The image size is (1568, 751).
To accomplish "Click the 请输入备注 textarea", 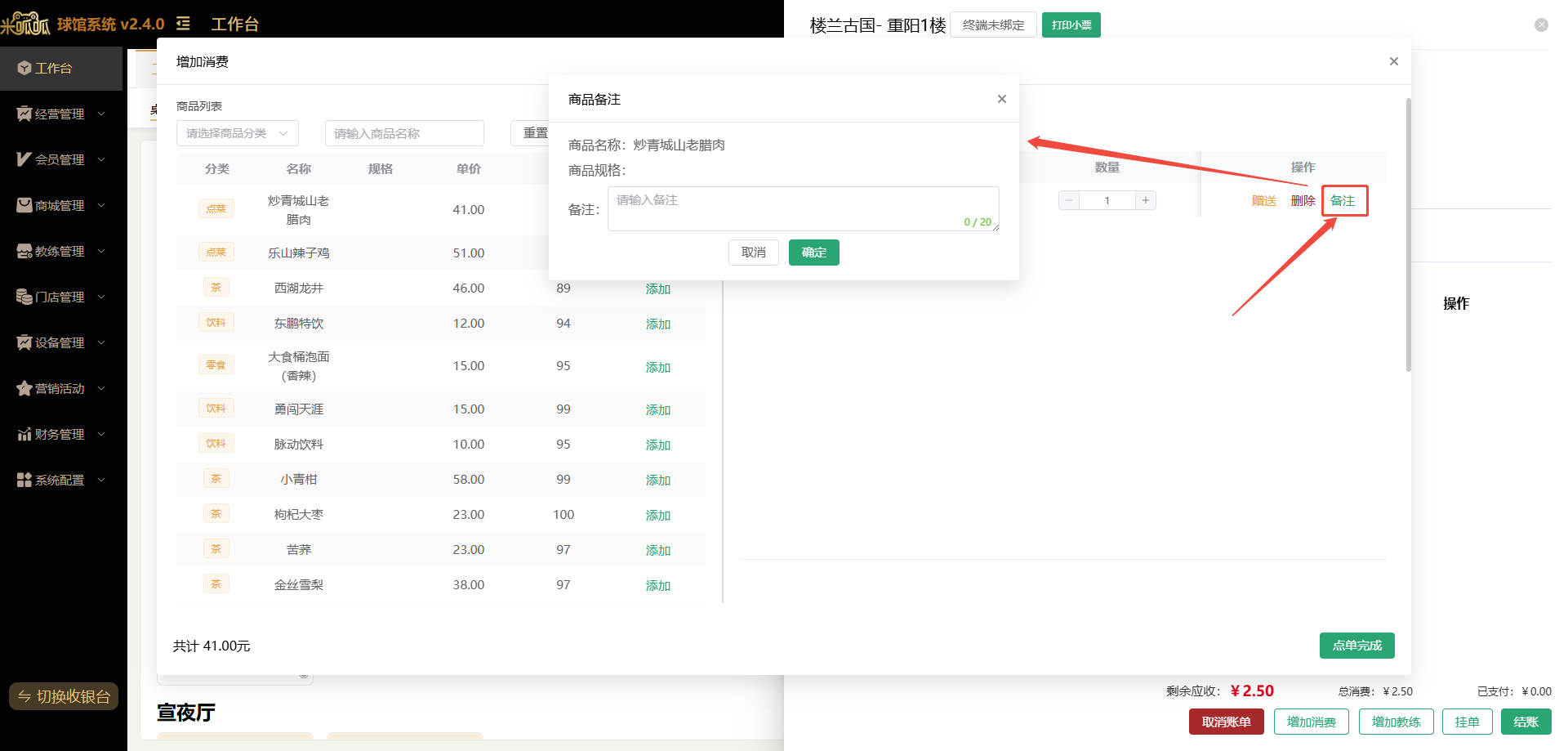I will [804, 208].
